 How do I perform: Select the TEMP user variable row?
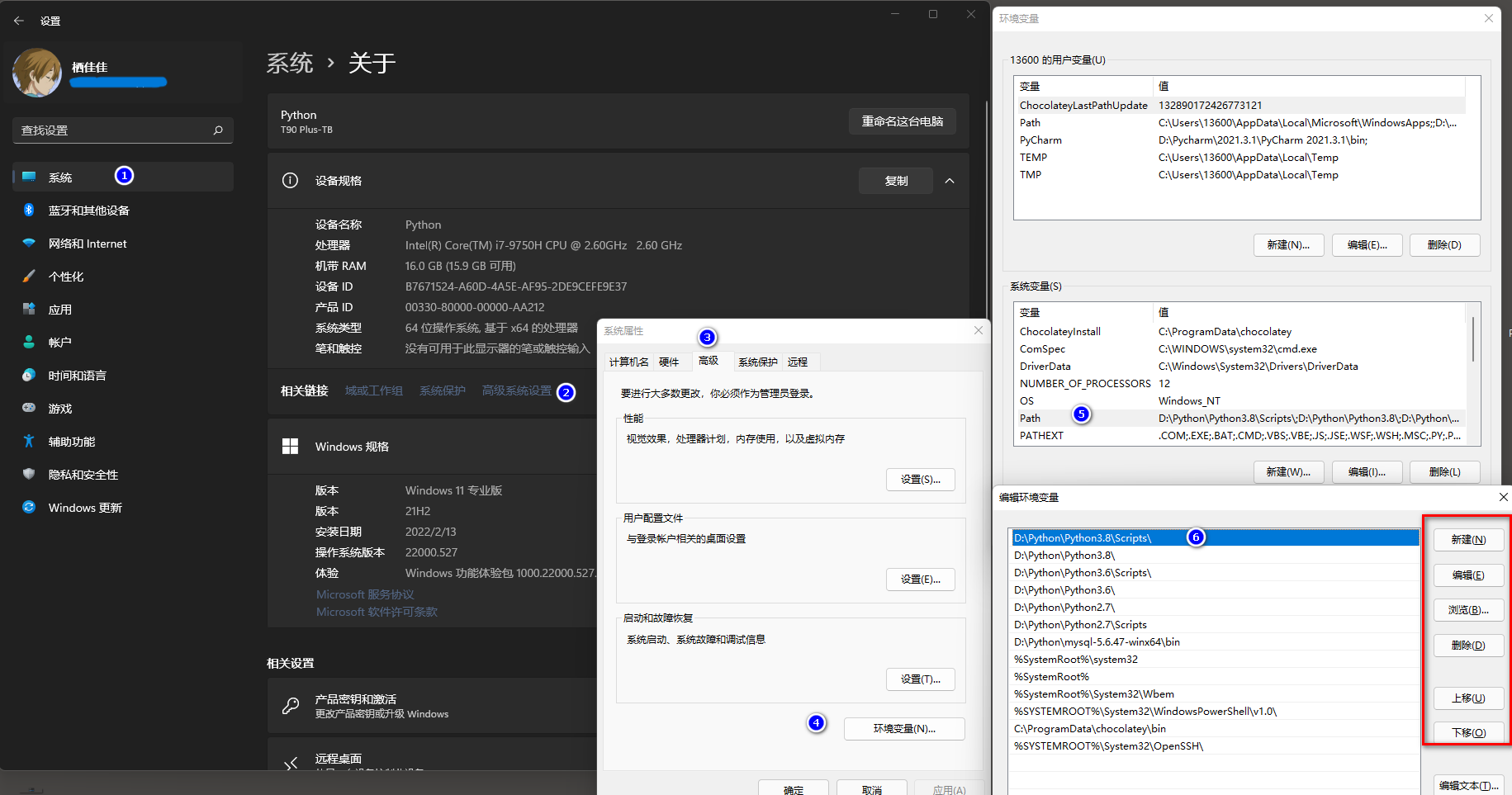(x=1240, y=157)
